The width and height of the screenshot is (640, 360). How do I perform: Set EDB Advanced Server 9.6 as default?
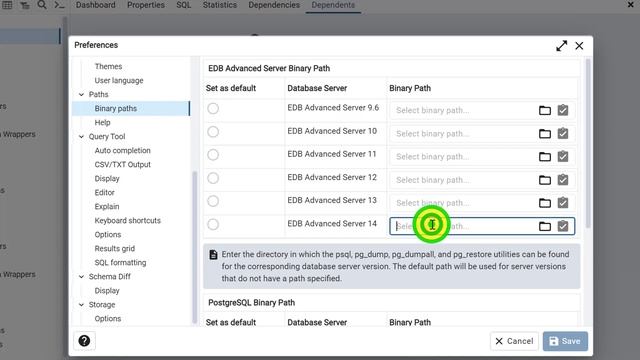(213, 109)
